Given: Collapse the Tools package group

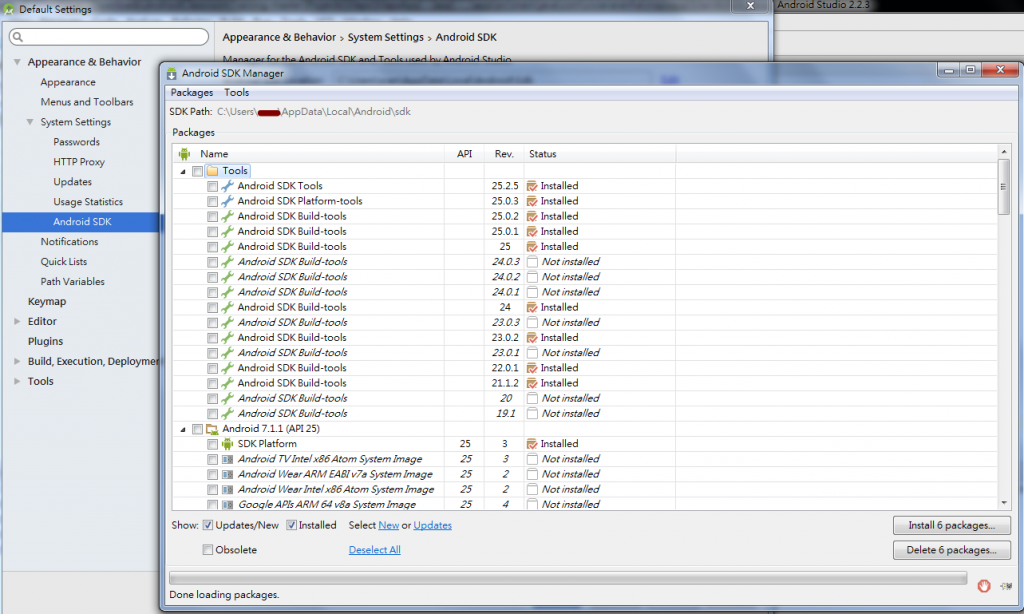Looking at the screenshot, I should point(183,171).
